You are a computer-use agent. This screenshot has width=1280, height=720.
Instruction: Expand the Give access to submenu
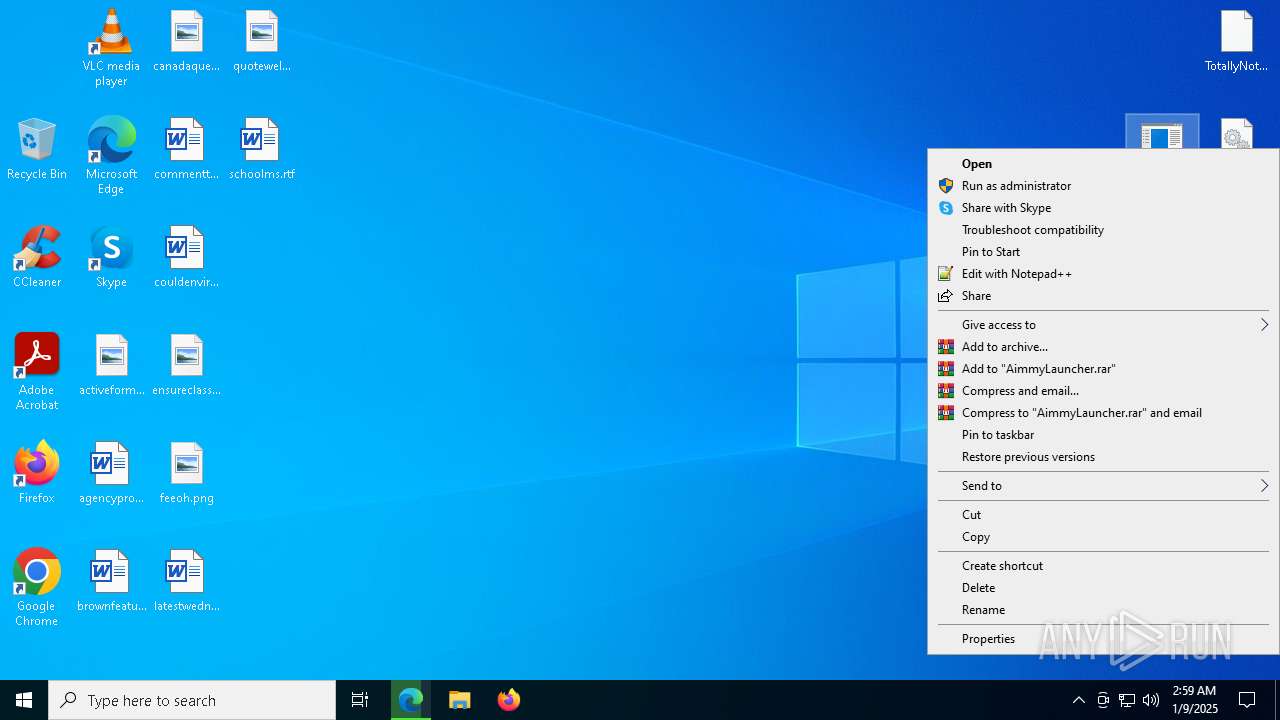[x=1103, y=325]
